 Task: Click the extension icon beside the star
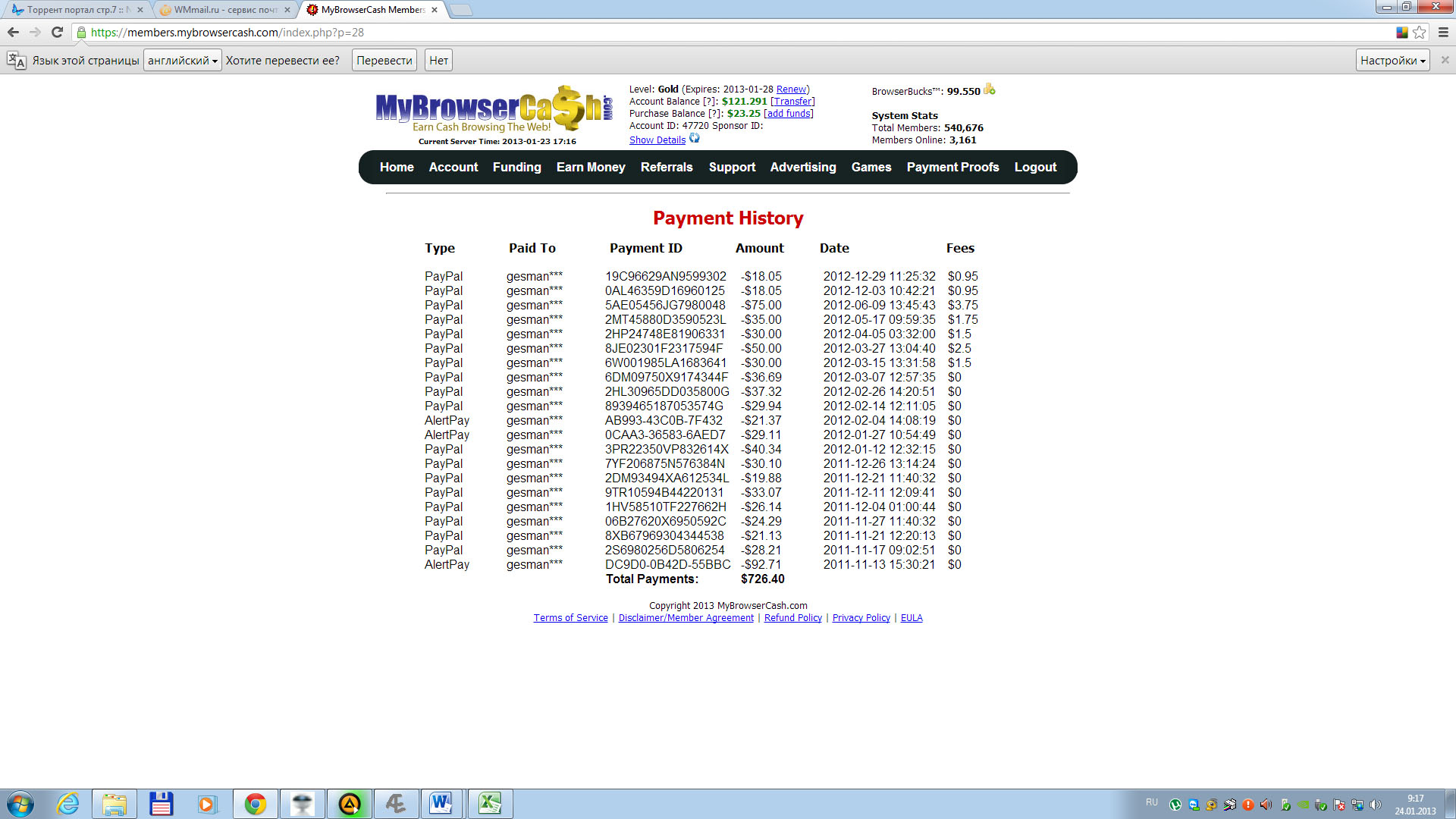[x=1402, y=33]
